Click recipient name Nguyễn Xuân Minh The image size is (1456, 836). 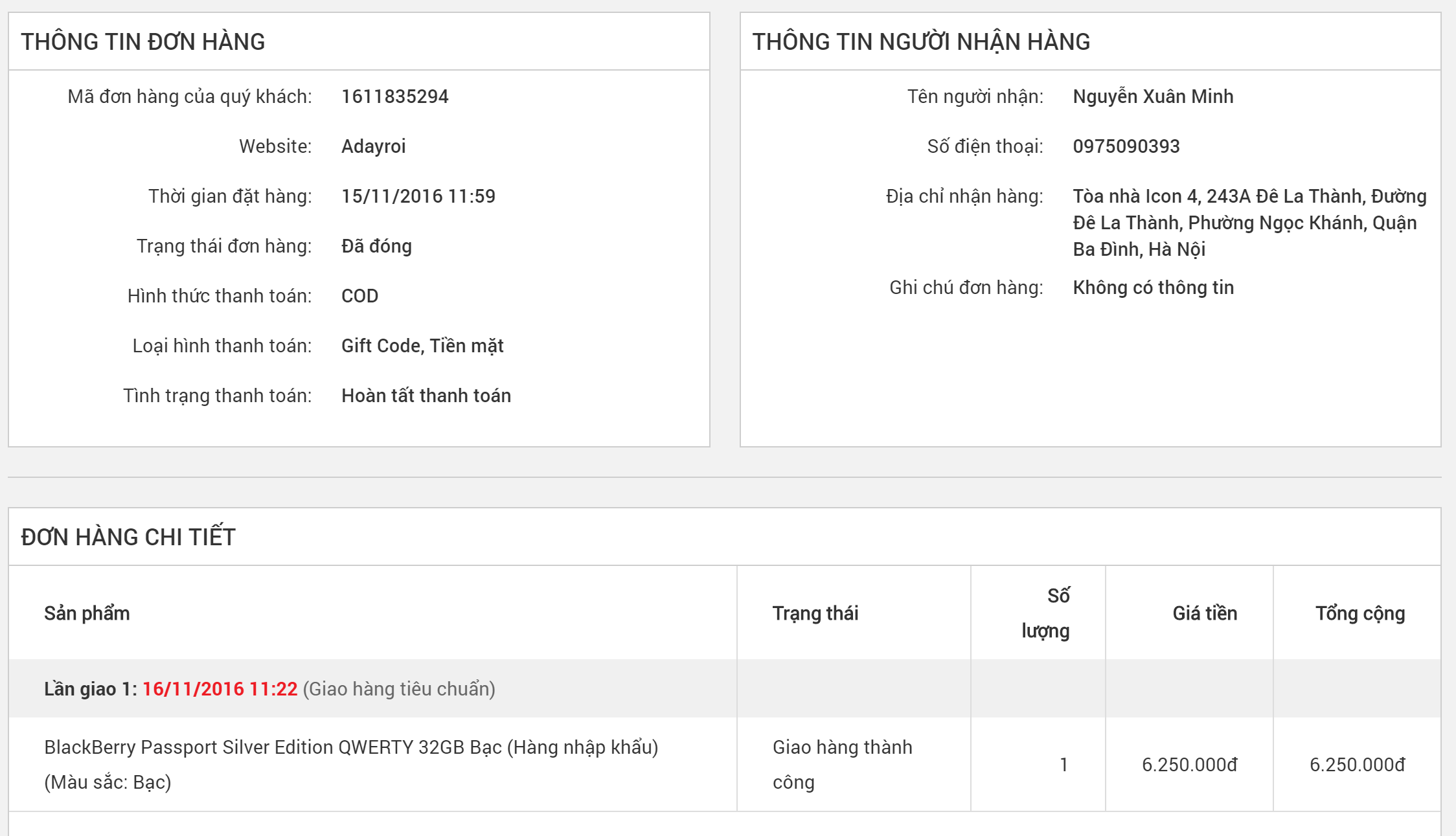[x=1153, y=96]
